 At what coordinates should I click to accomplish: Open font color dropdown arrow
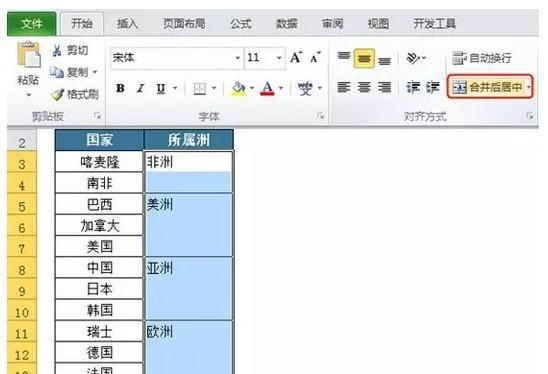point(281,88)
